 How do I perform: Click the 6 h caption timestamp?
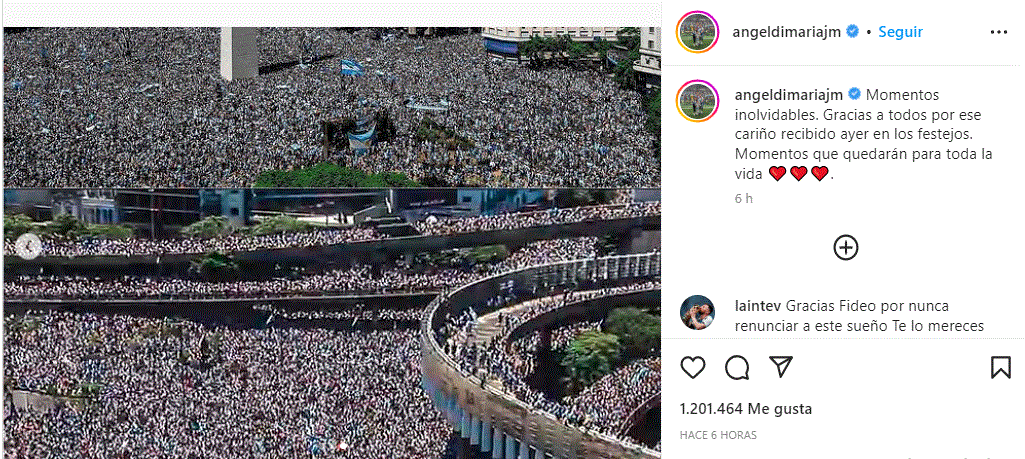(x=744, y=199)
